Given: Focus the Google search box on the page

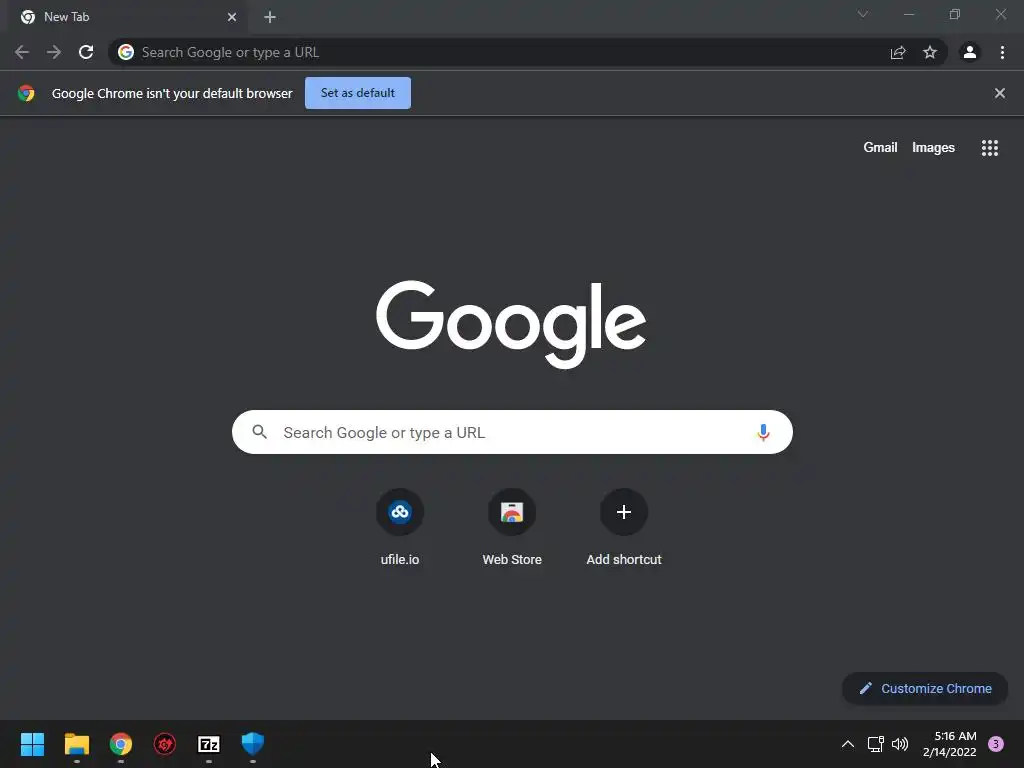Looking at the screenshot, I should pos(512,432).
